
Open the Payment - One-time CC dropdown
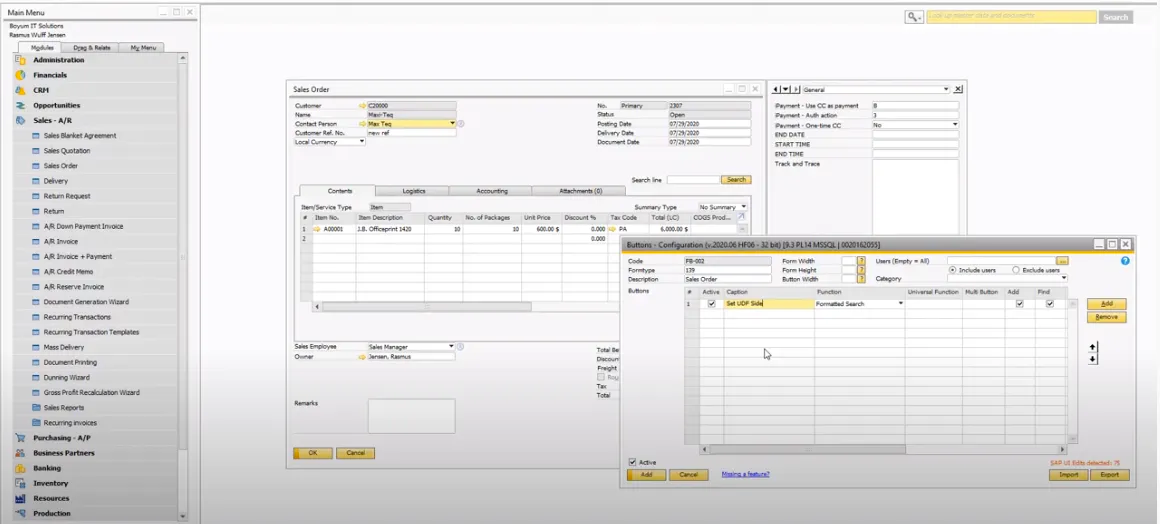coord(955,125)
